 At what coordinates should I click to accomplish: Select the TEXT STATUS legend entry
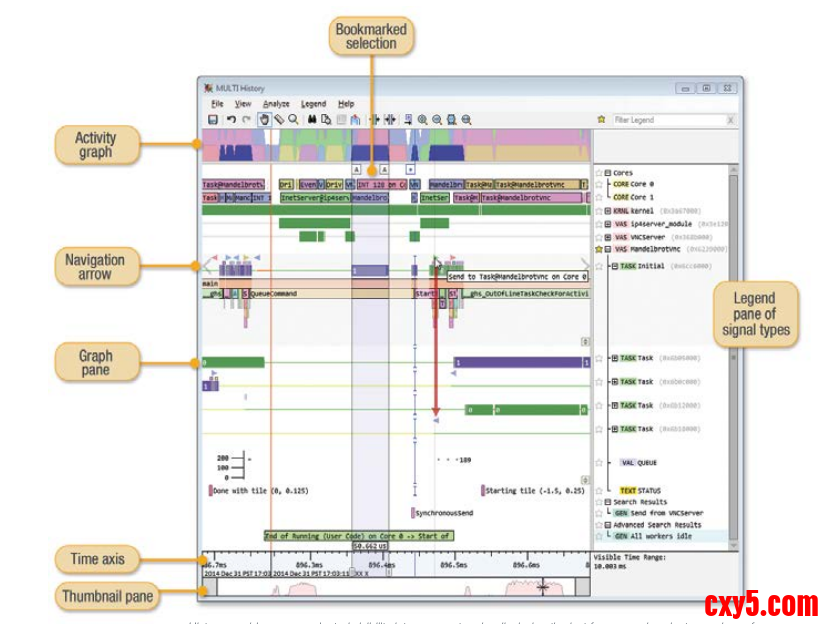(640, 491)
